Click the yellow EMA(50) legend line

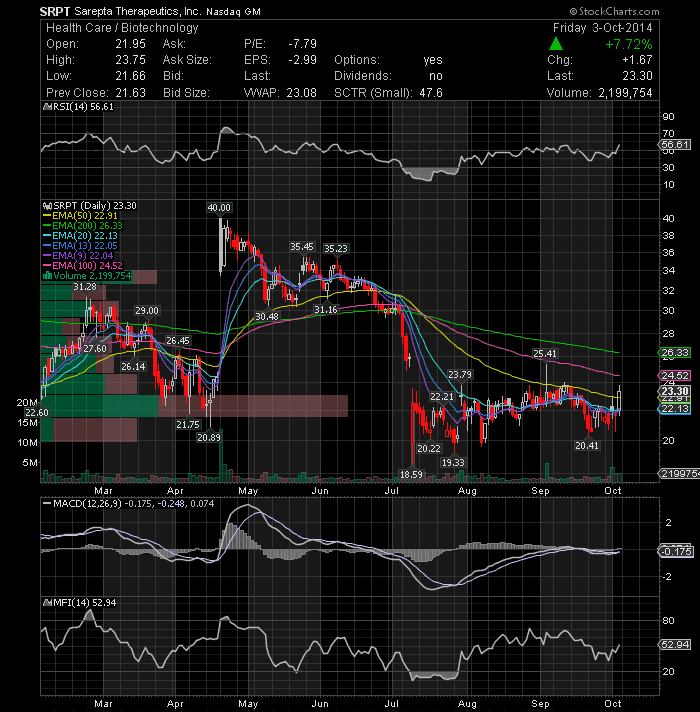coord(47,216)
